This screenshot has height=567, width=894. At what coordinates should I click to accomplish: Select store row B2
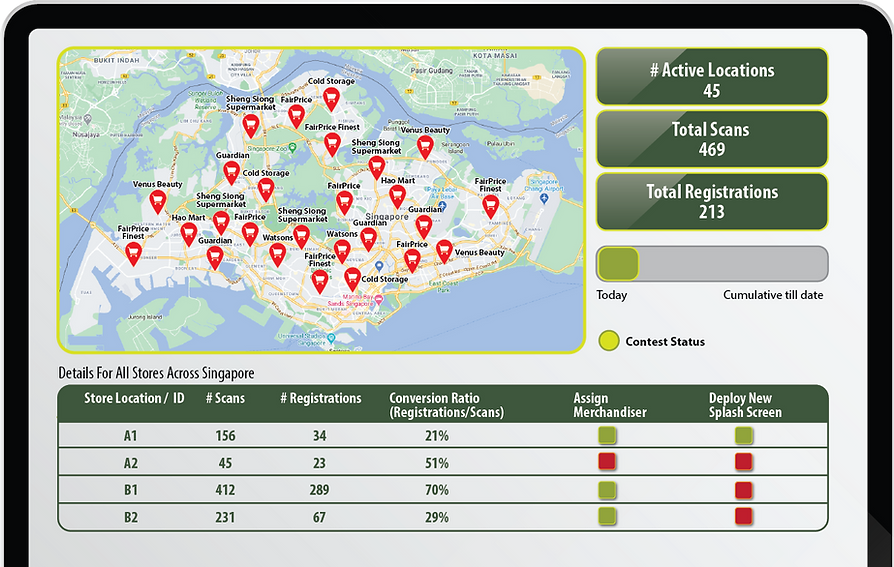(x=442, y=517)
